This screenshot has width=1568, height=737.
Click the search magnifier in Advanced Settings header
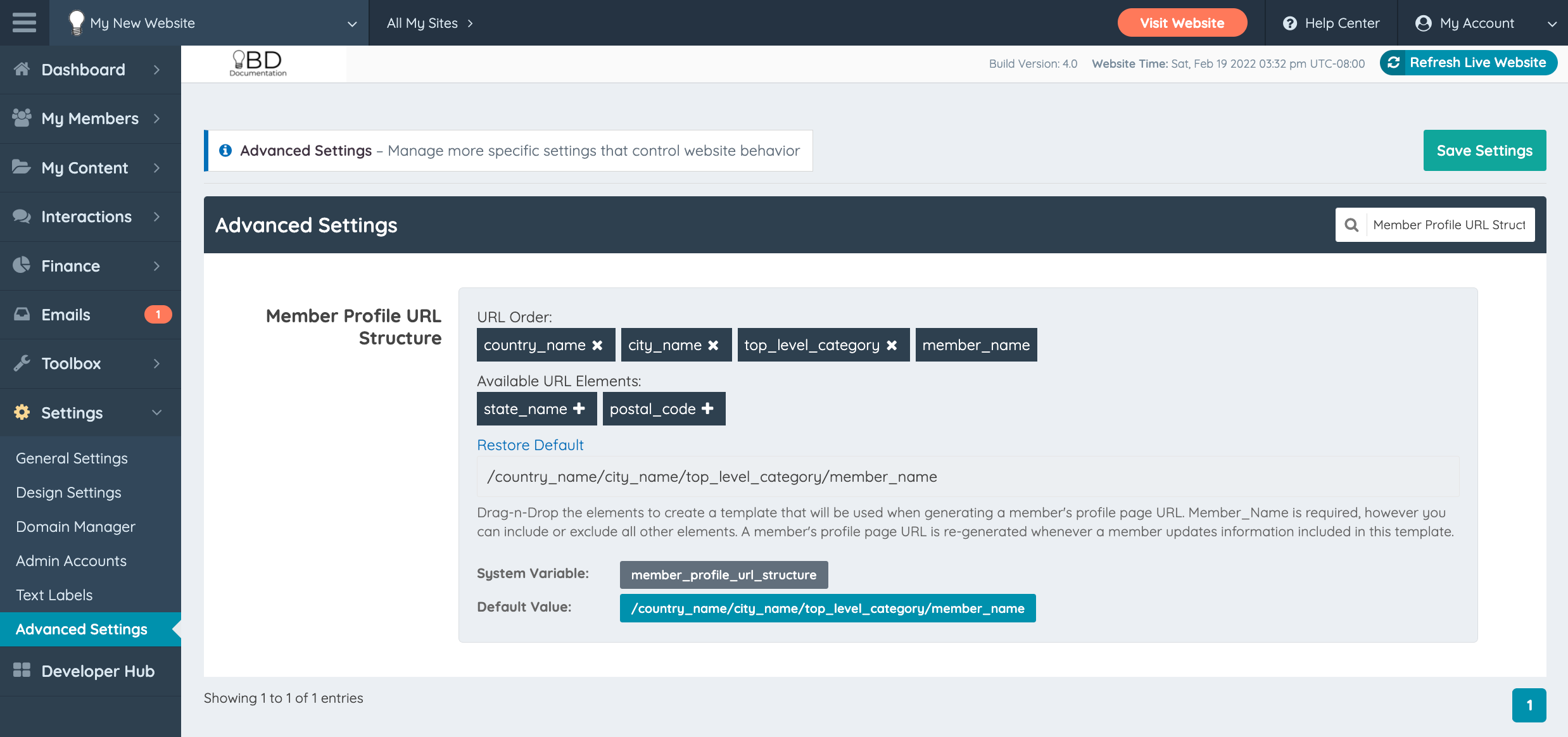point(1351,225)
